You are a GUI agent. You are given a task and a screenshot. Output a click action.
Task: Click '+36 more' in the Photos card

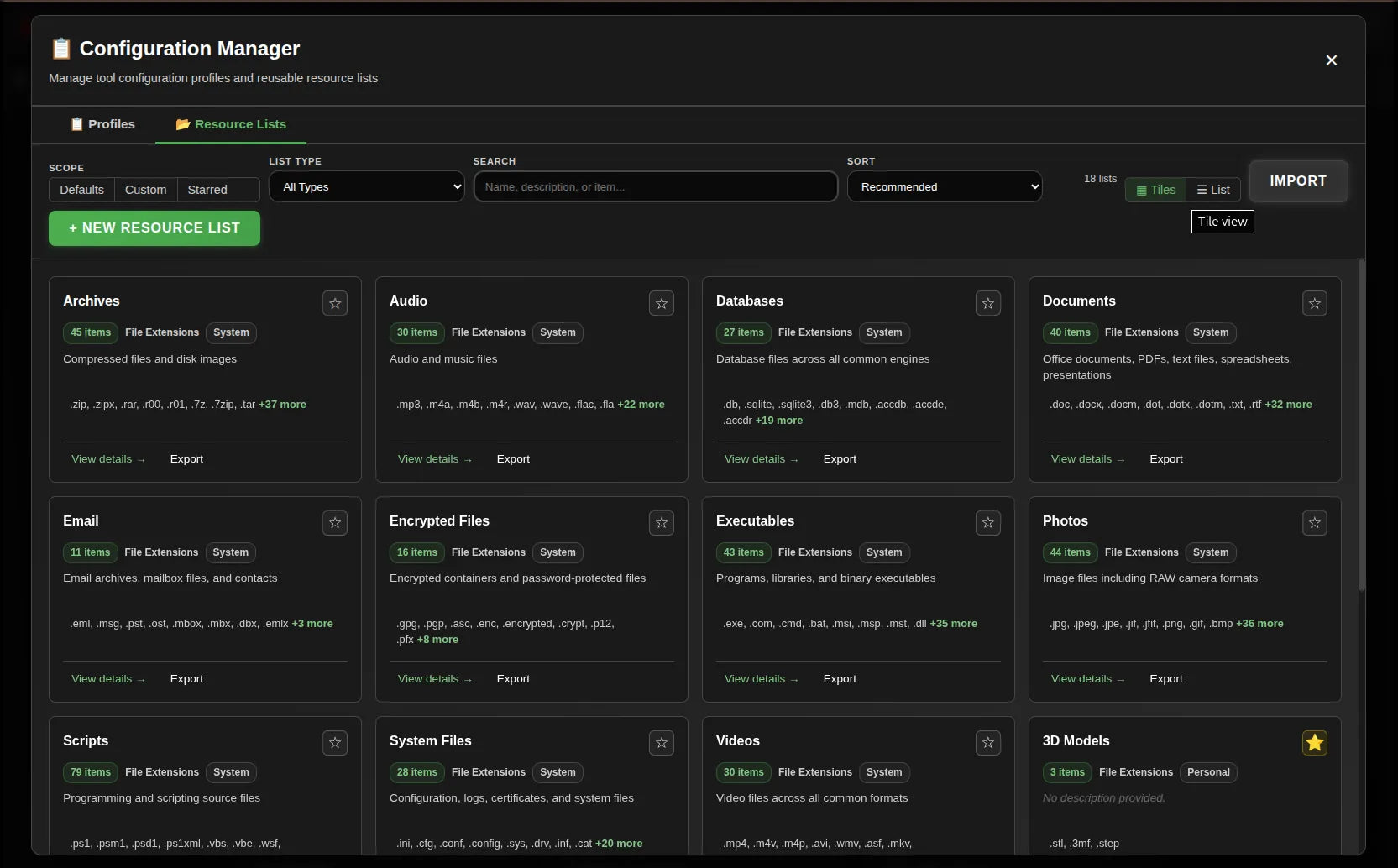pyautogui.click(x=1259, y=624)
